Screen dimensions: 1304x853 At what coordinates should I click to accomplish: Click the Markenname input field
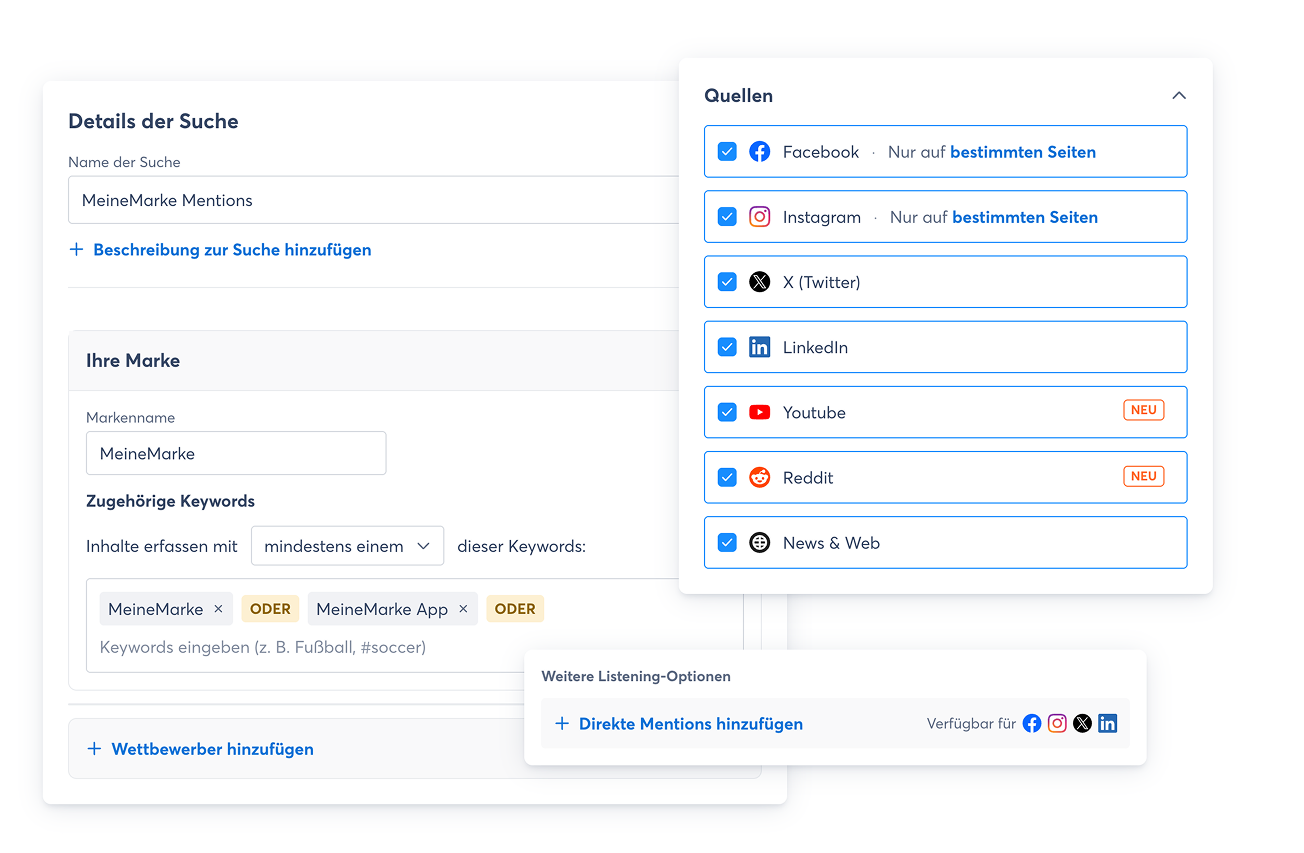[x=236, y=453]
